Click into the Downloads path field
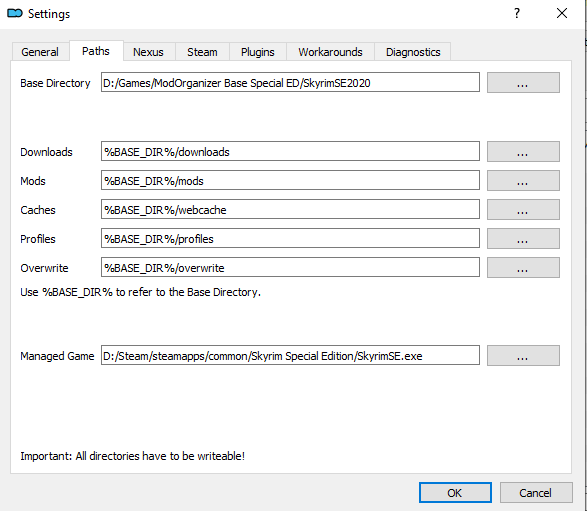 click(x=290, y=151)
